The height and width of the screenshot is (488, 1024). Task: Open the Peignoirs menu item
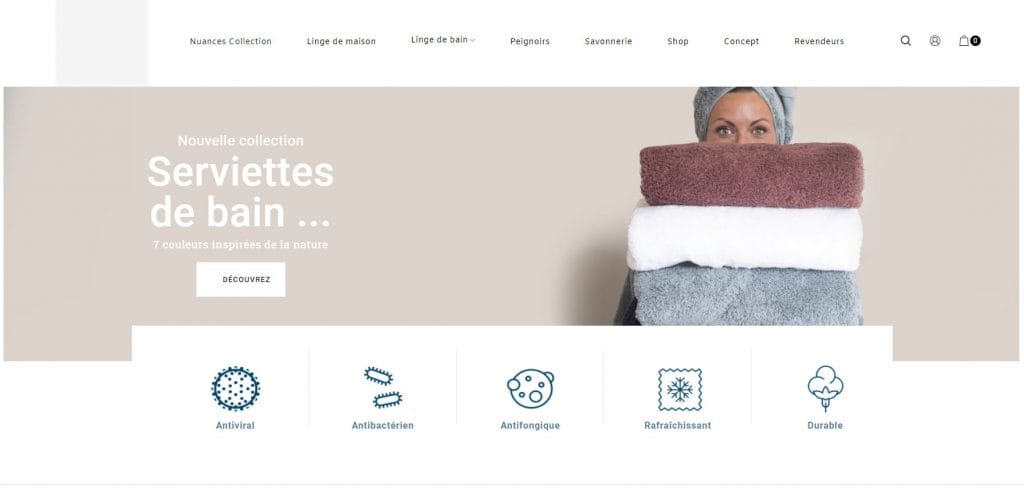(x=530, y=41)
